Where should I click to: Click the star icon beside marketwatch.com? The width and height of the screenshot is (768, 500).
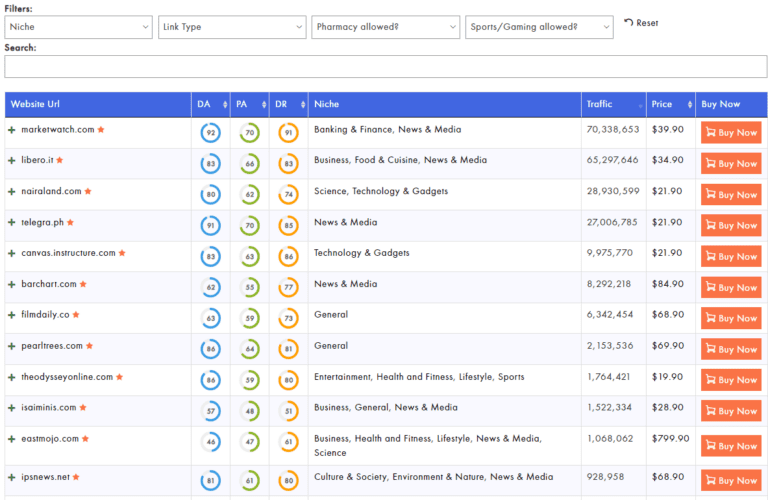click(101, 130)
